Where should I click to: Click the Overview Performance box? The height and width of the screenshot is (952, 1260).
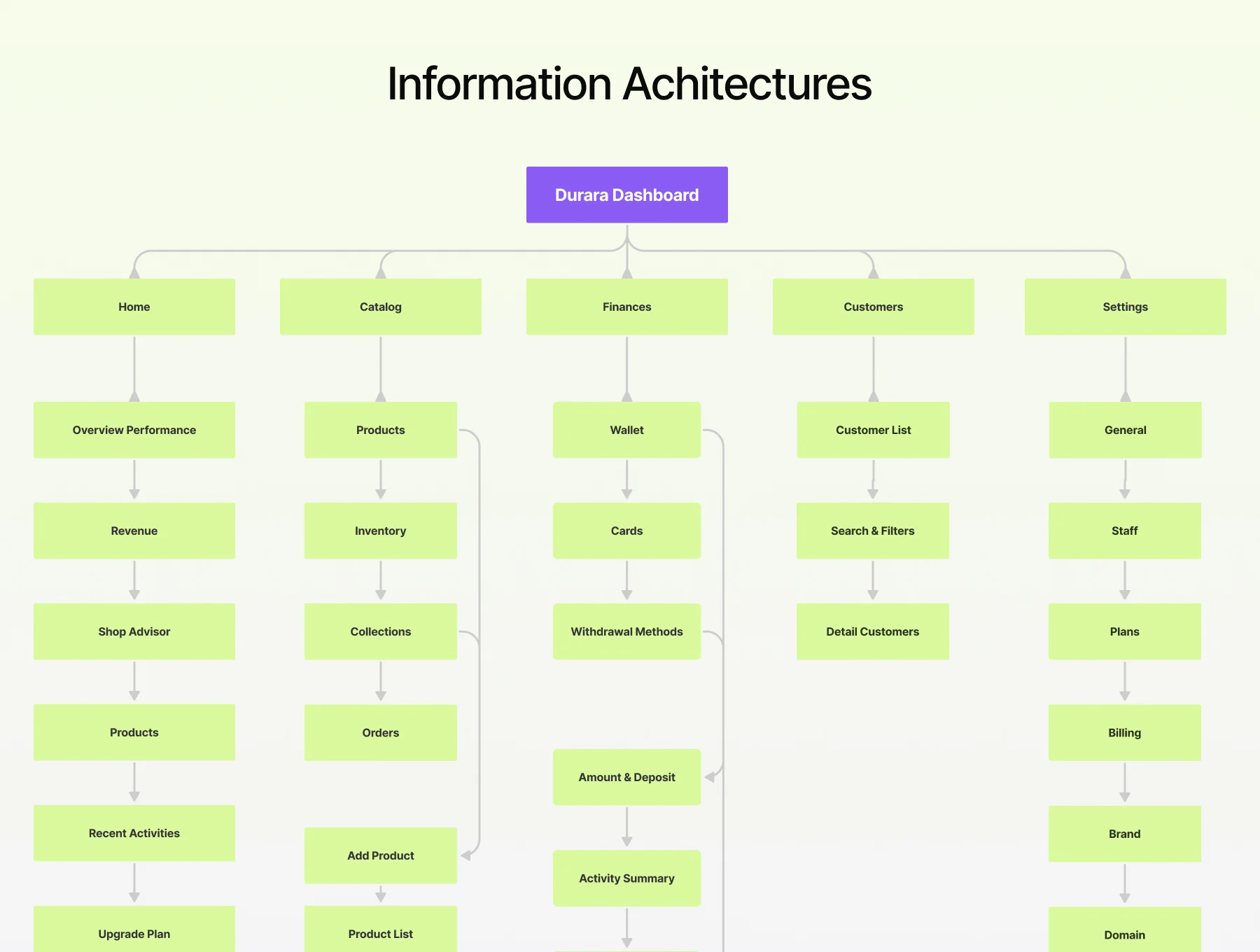[x=134, y=430]
